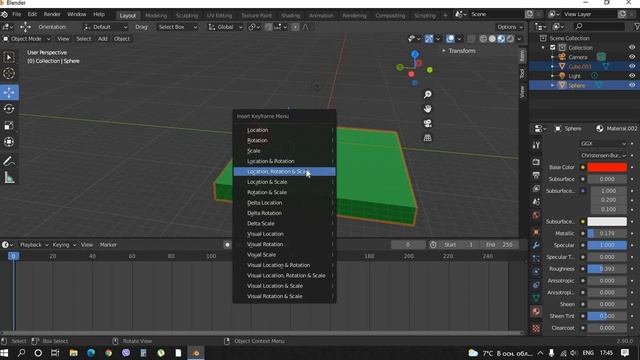Adjust the Metallic 0.179 slider

coord(607,233)
